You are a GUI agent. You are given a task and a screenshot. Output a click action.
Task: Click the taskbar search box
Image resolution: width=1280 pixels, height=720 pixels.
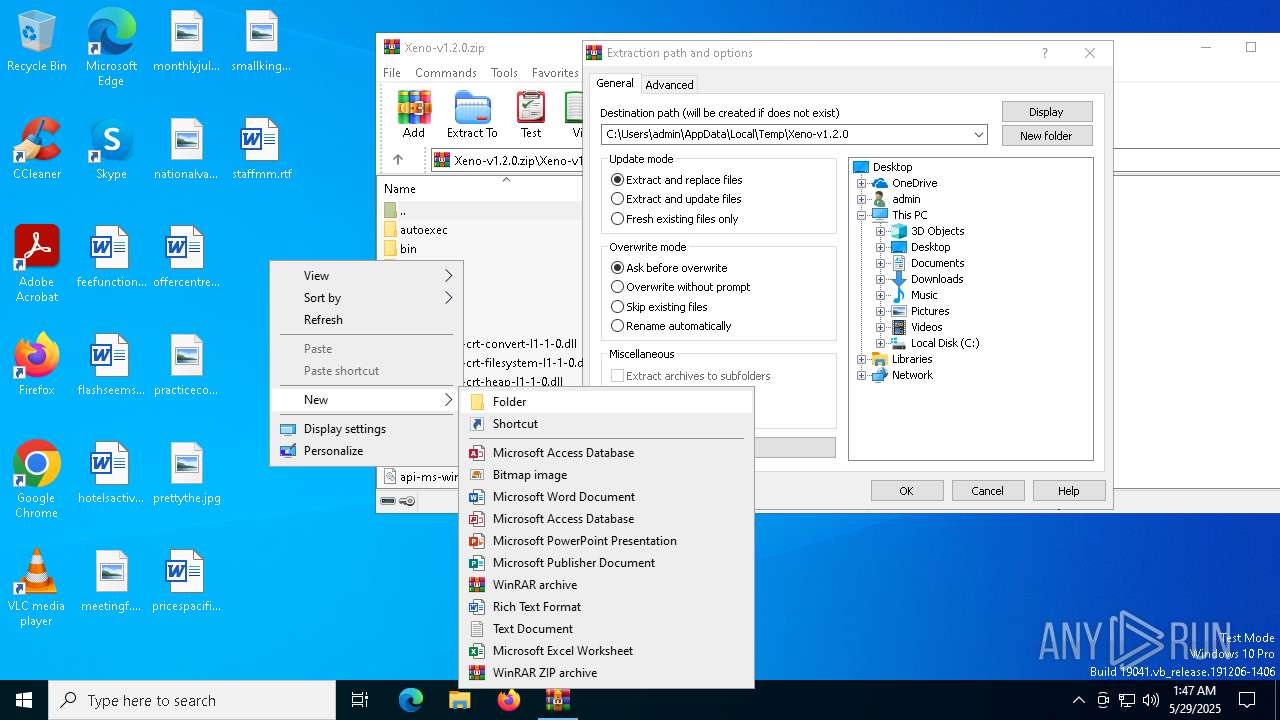[x=192, y=700]
